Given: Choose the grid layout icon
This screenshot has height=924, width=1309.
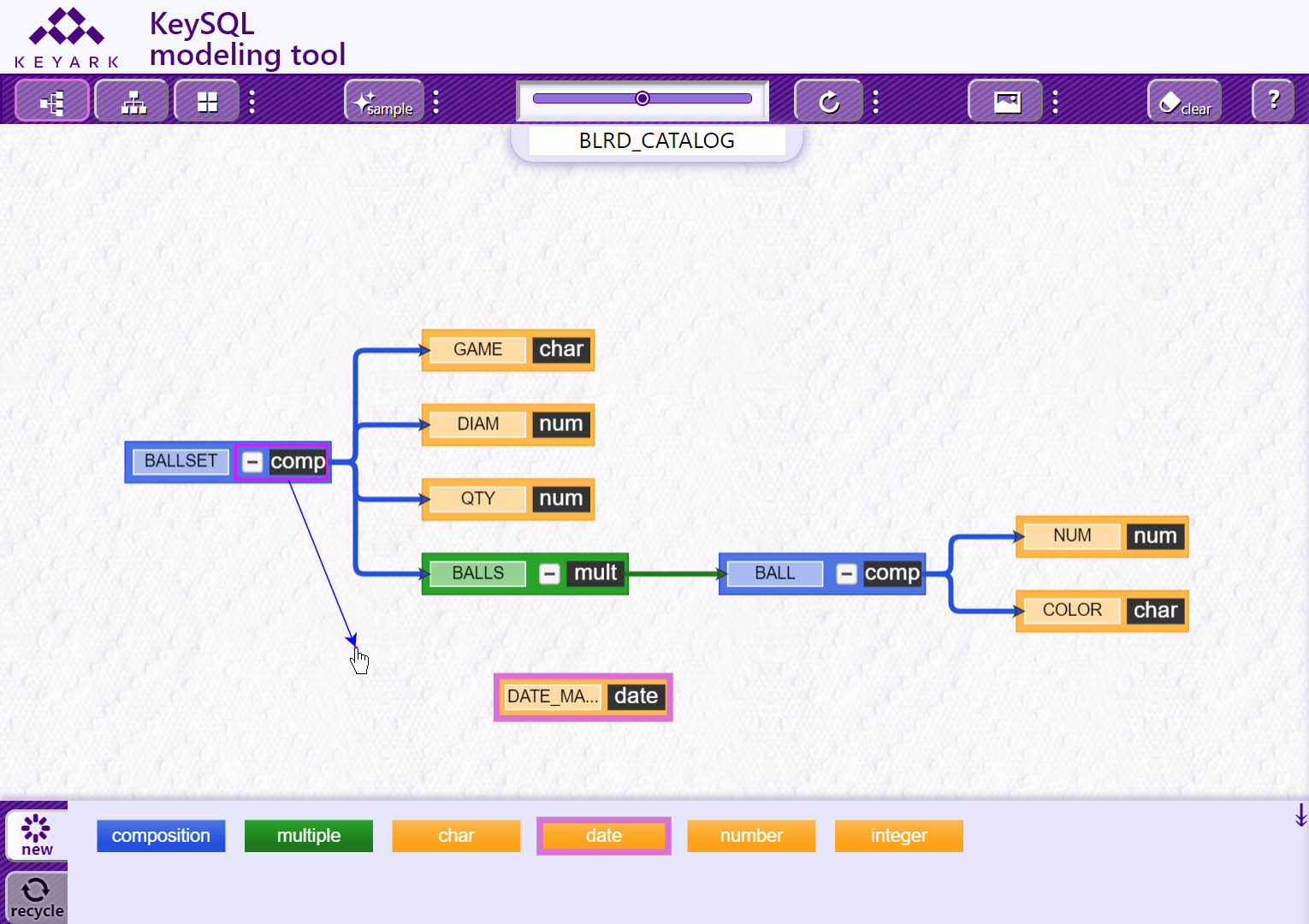Looking at the screenshot, I should [x=207, y=102].
